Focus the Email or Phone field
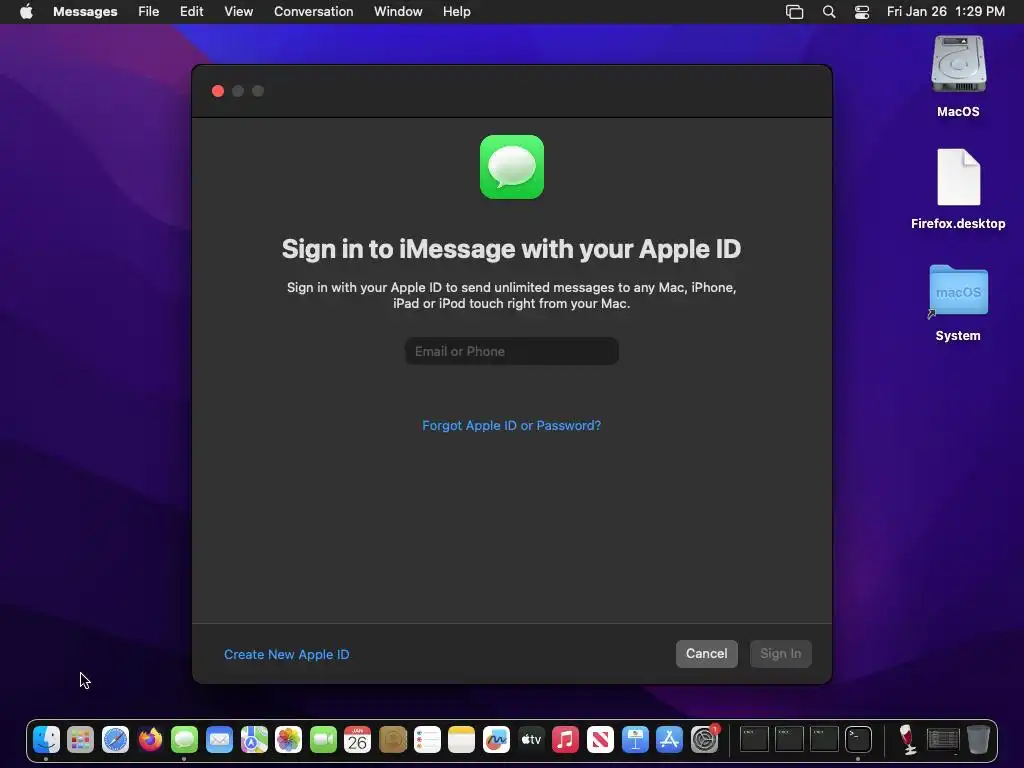Image resolution: width=1024 pixels, height=768 pixels. click(x=512, y=351)
